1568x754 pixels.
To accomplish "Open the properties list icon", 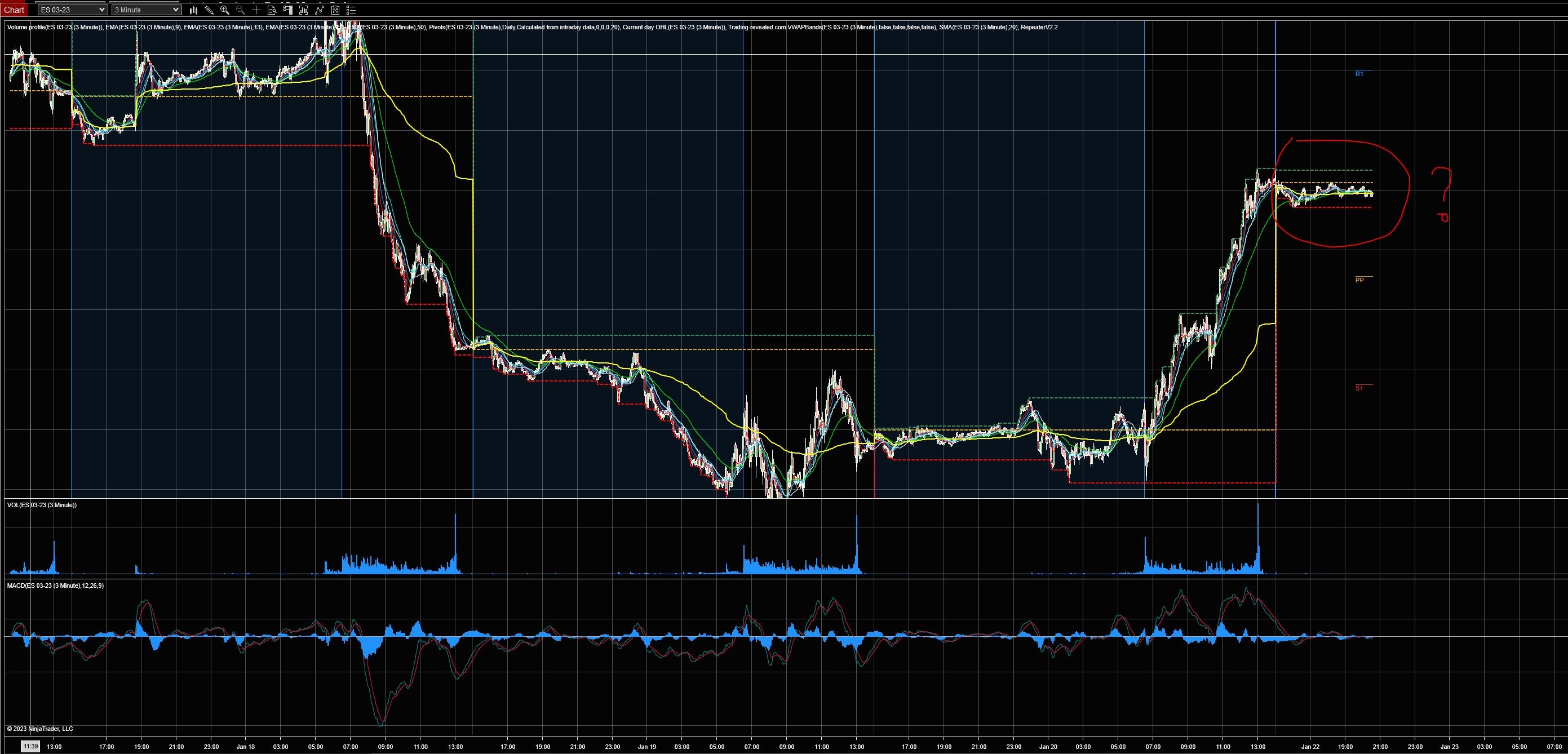I will pos(350,10).
